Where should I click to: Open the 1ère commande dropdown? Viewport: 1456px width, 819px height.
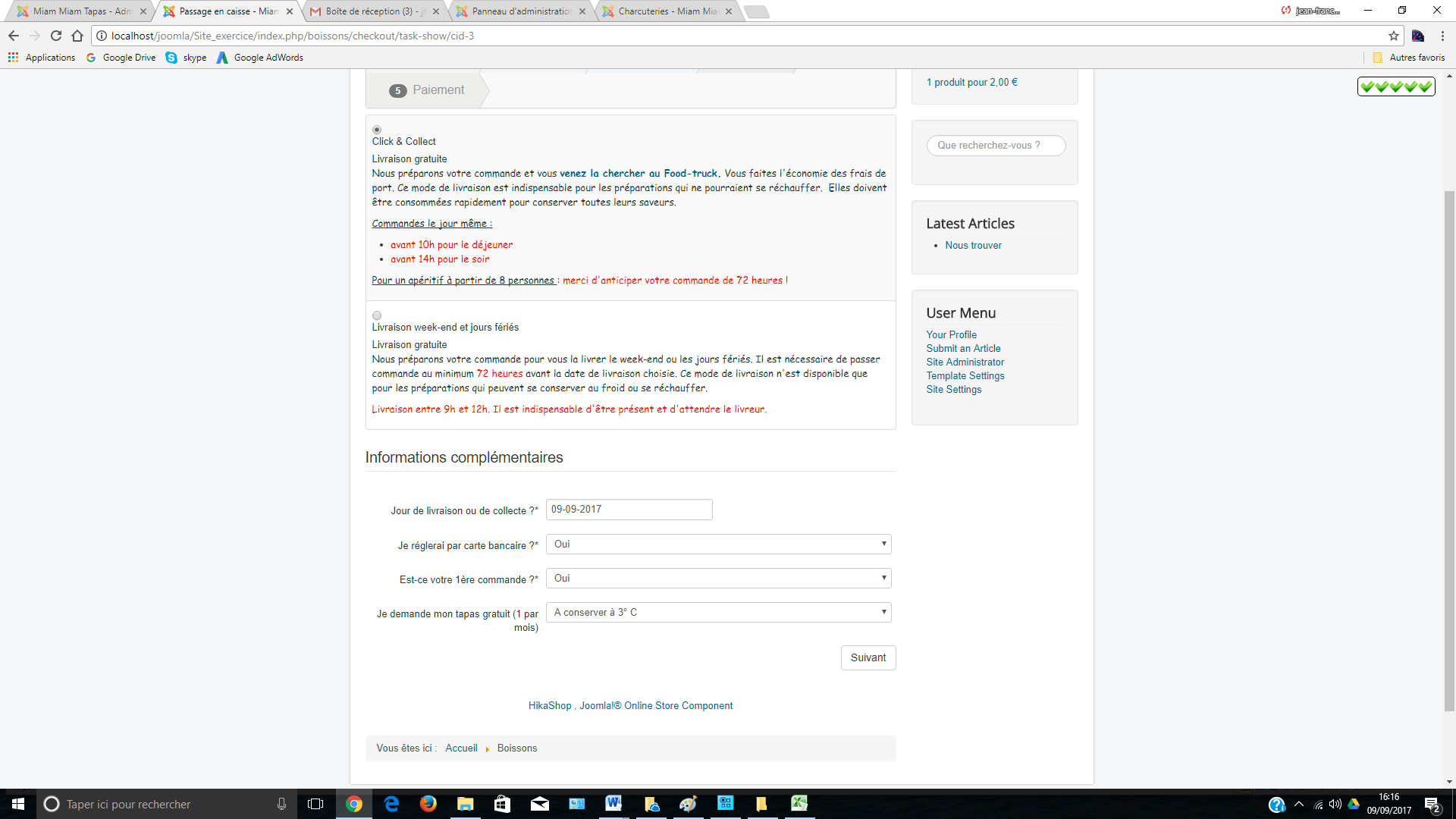[718, 579]
